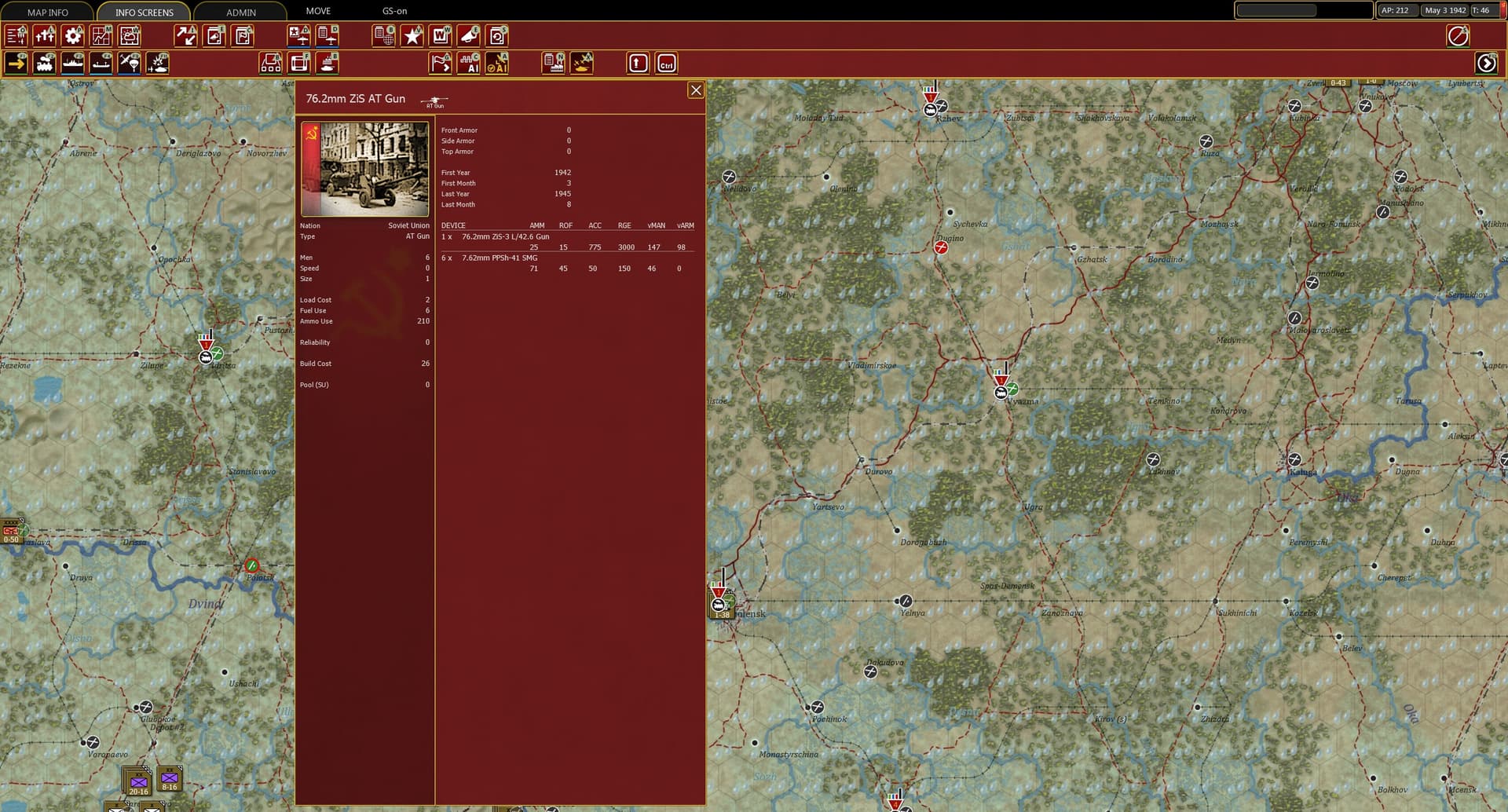This screenshot has height=812, width=1508.
Task: Select the naval transport ship mode icon
Action: (73, 64)
